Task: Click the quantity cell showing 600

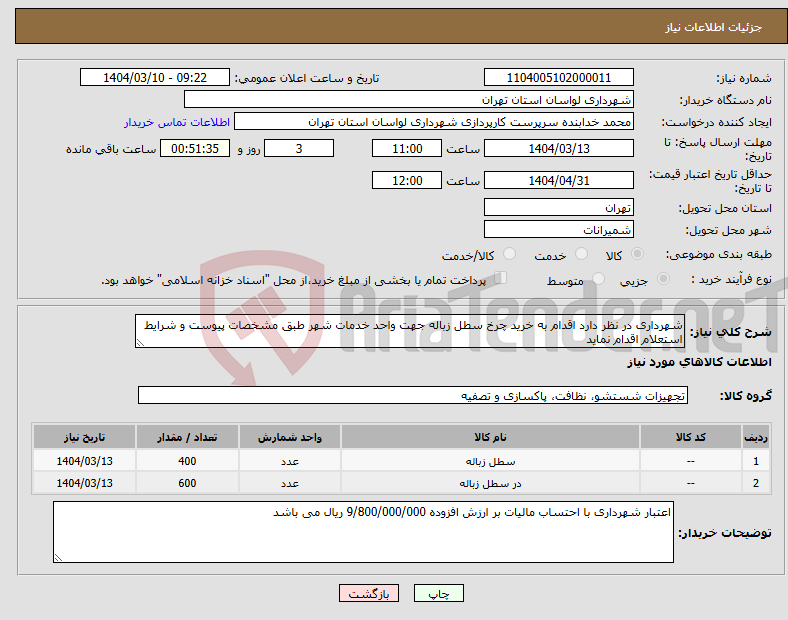Action: tap(187, 483)
